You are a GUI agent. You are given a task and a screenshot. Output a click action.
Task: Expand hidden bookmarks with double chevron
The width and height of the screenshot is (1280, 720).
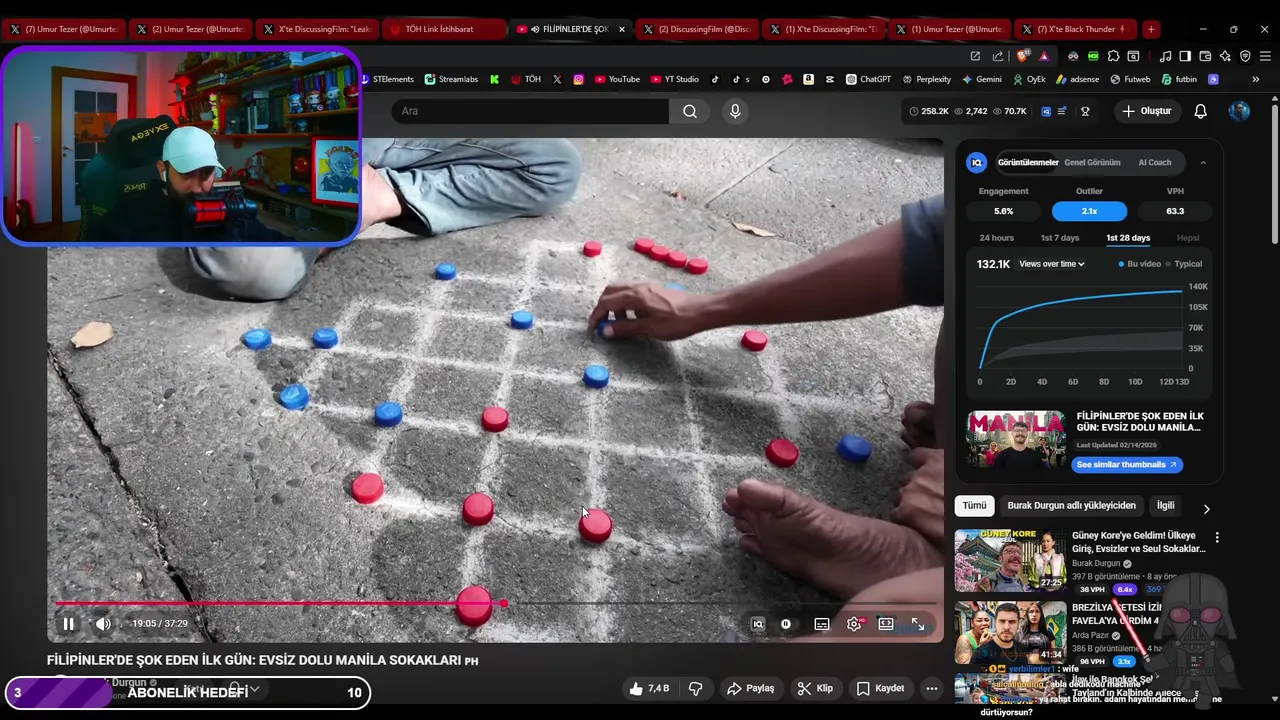[1255, 79]
